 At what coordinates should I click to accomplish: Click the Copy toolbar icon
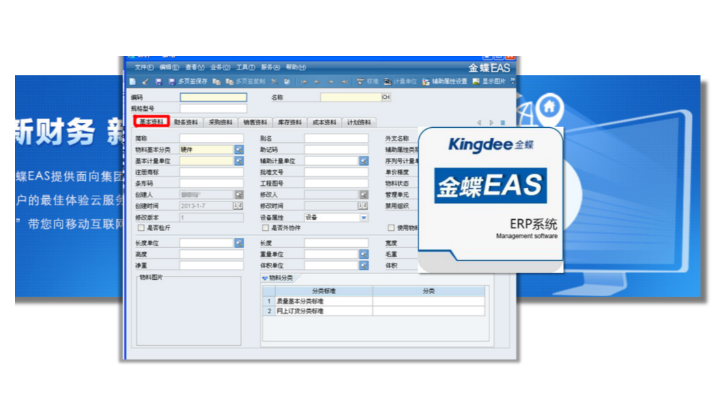(x=217, y=82)
